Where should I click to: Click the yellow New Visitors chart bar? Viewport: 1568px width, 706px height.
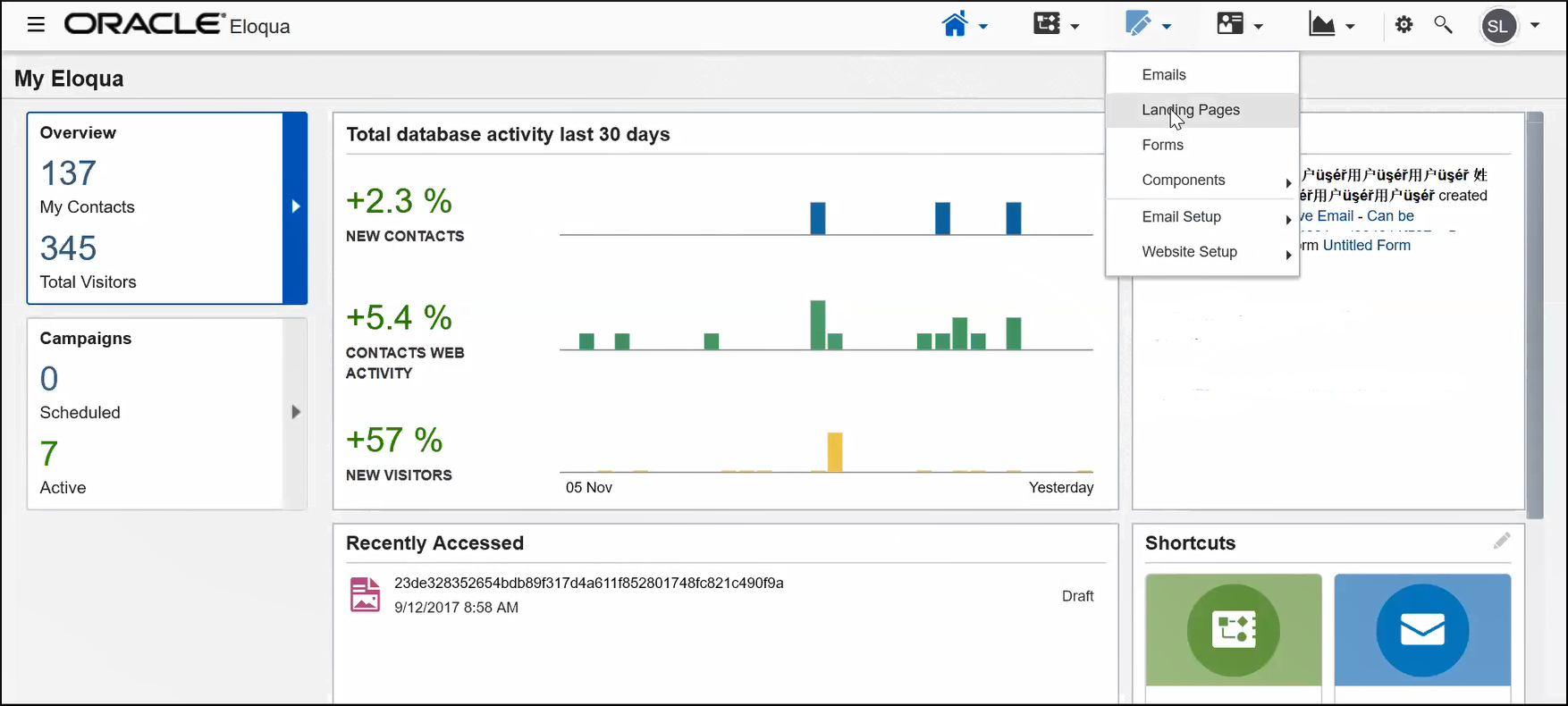[x=835, y=452]
